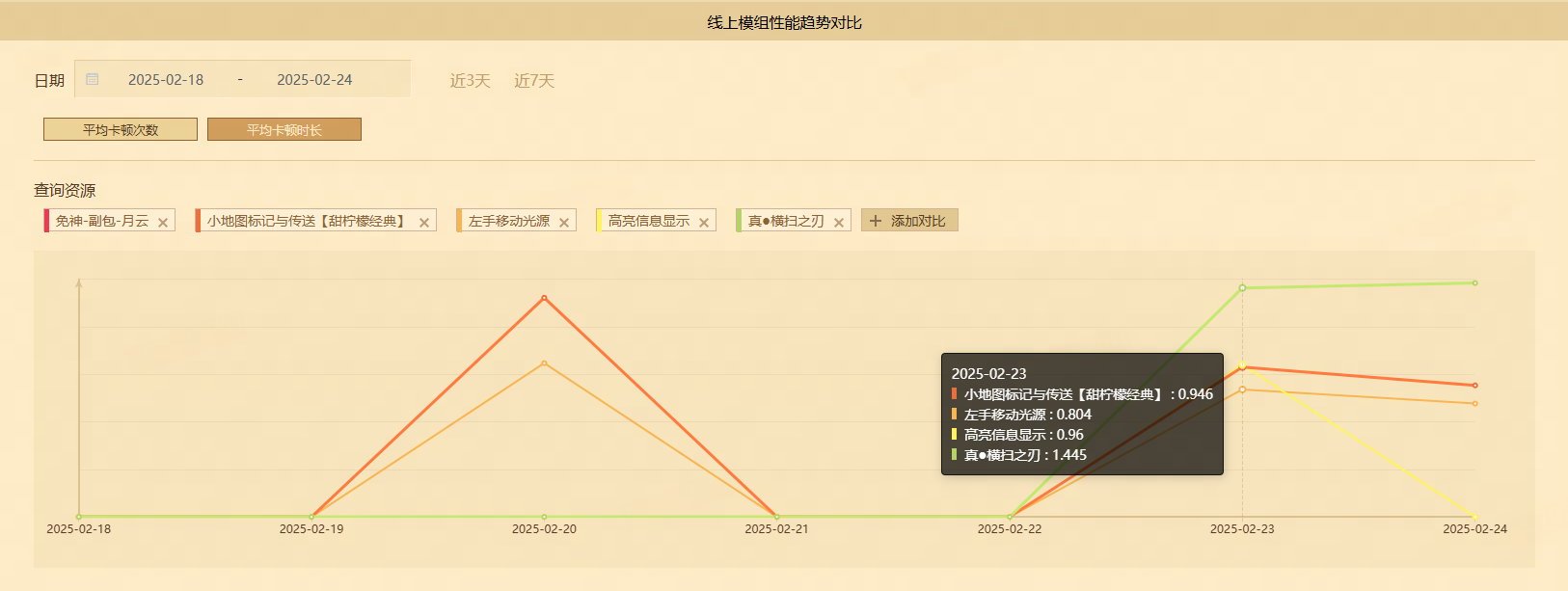
Task: Click the light-orange peak point on 2025-02-20
Action: (x=544, y=363)
